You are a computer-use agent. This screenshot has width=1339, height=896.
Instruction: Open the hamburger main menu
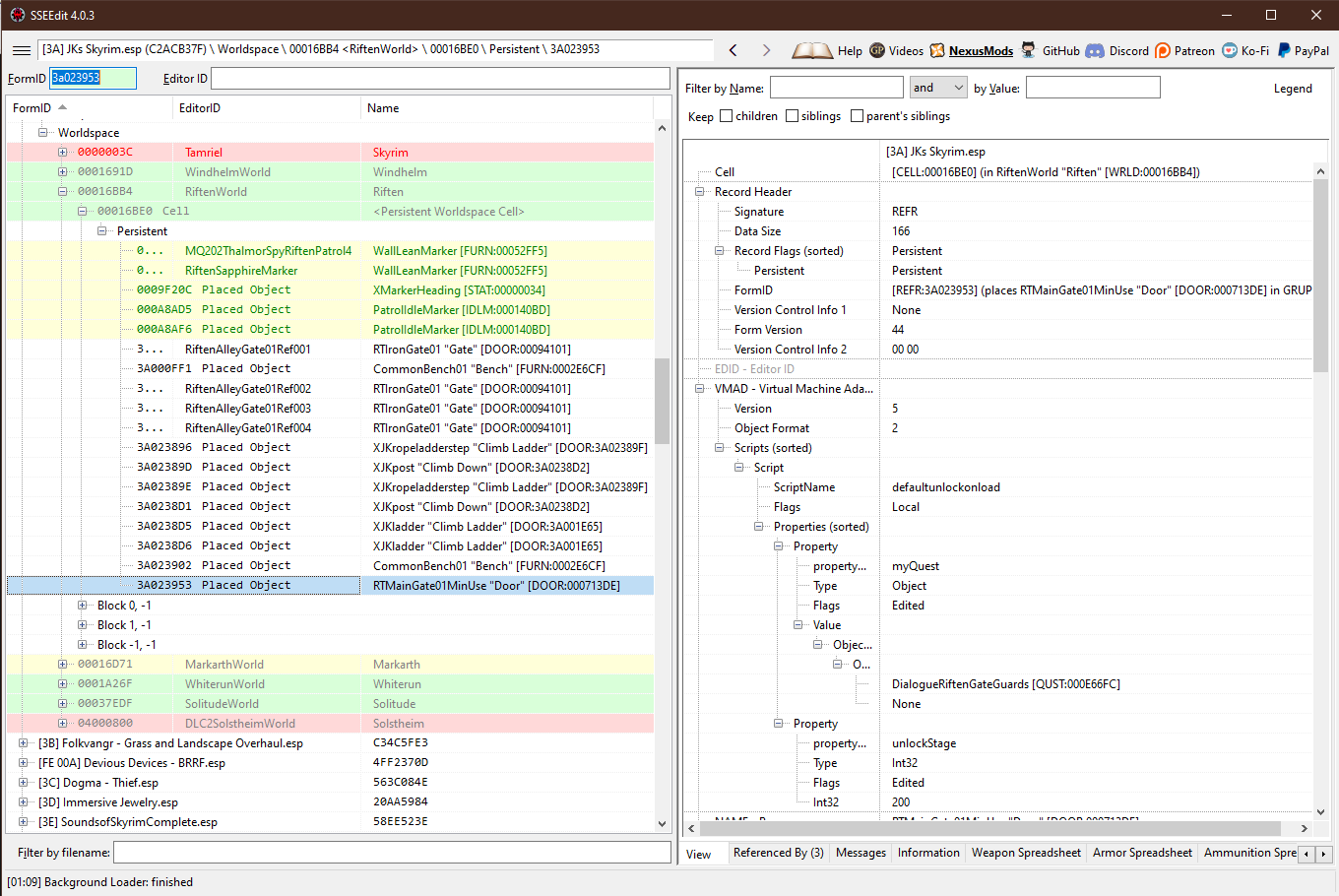click(21, 50)
